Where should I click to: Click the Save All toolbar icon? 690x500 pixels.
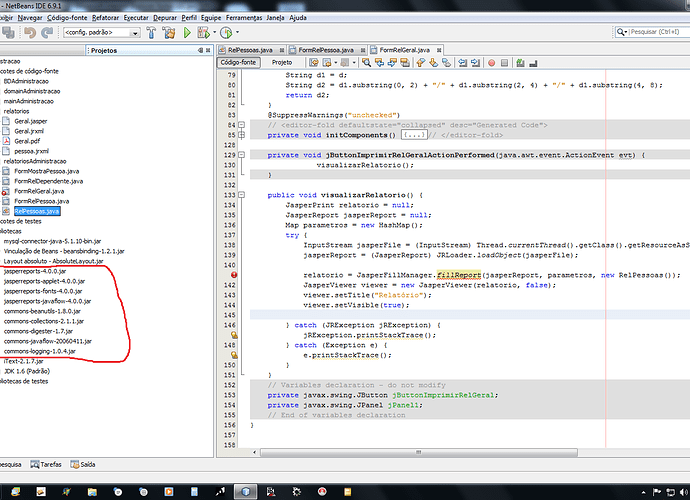8,32
